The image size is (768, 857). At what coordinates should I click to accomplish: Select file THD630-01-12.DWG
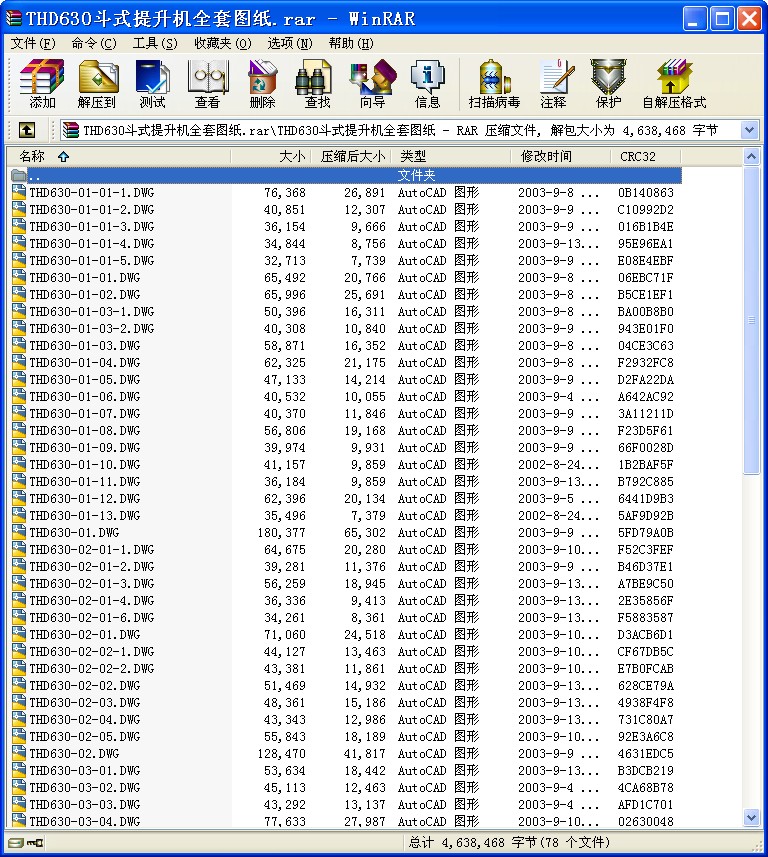[x=85, y=498]
